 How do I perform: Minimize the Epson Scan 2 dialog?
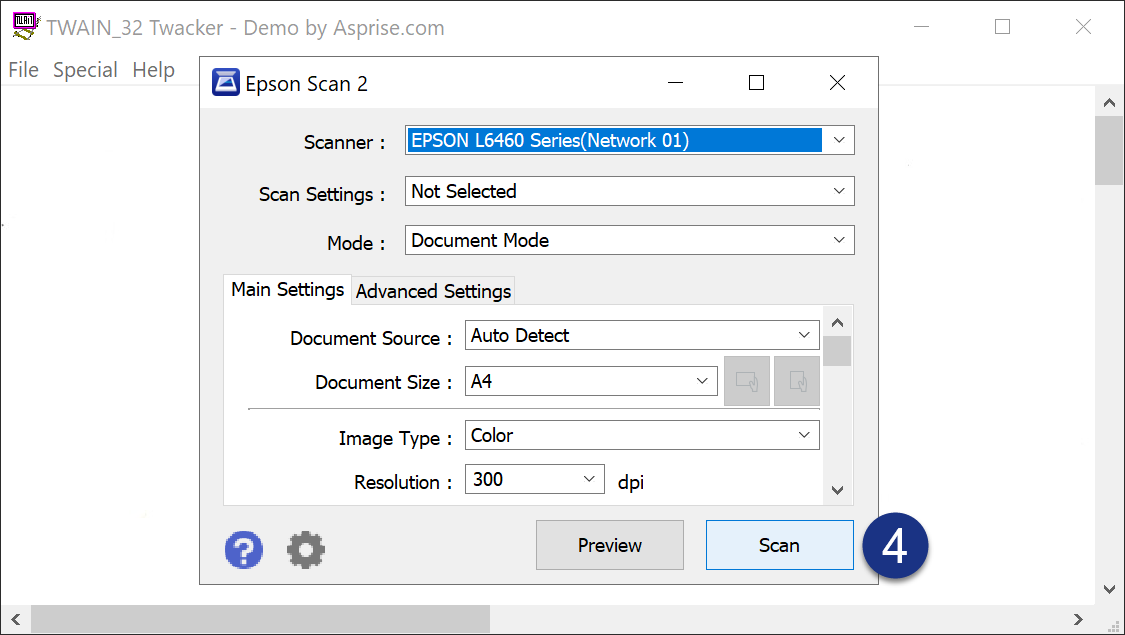675,83
